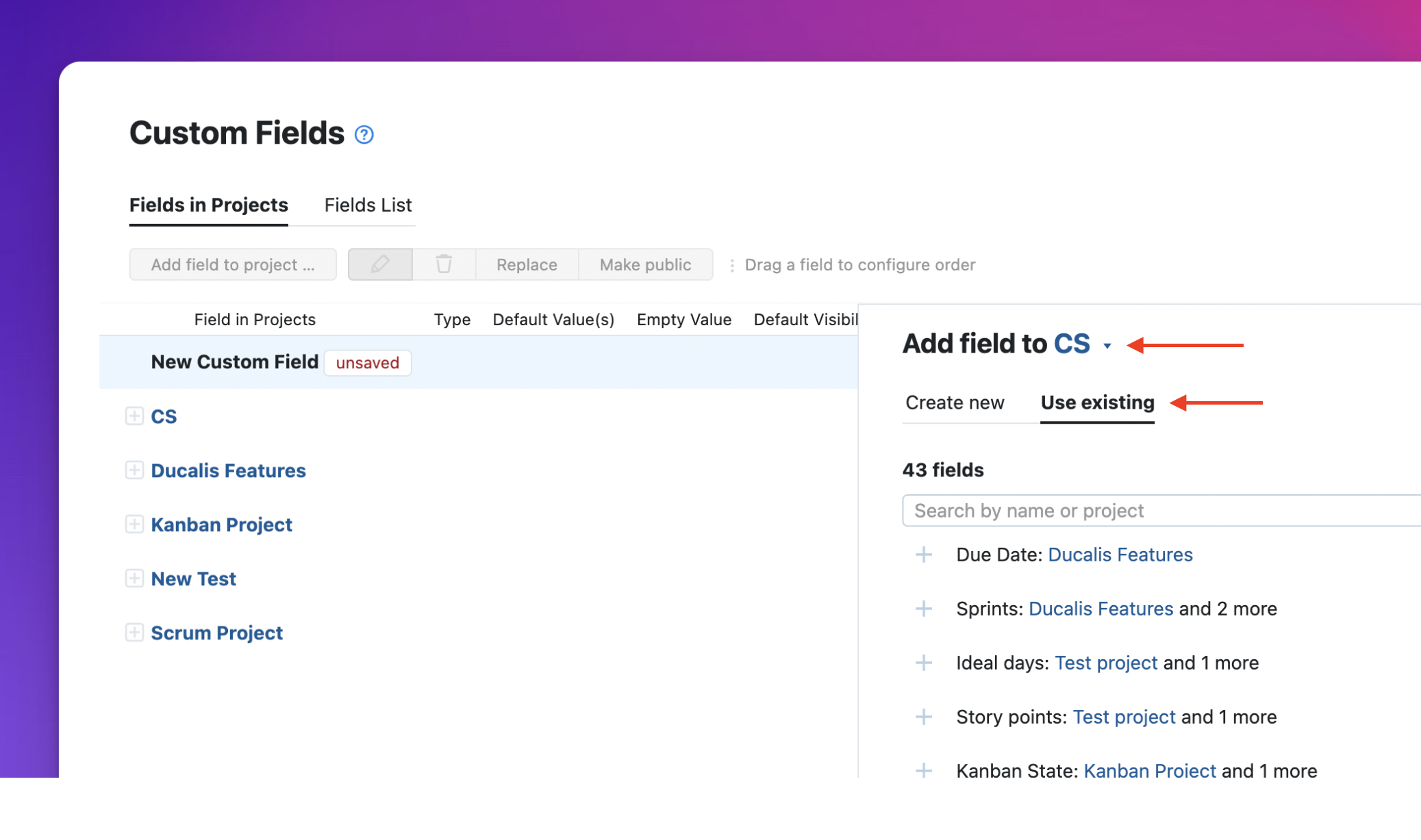Click the Make public button
The width and height of the screenshot is (1421, 840).
(x=645, y=264)
